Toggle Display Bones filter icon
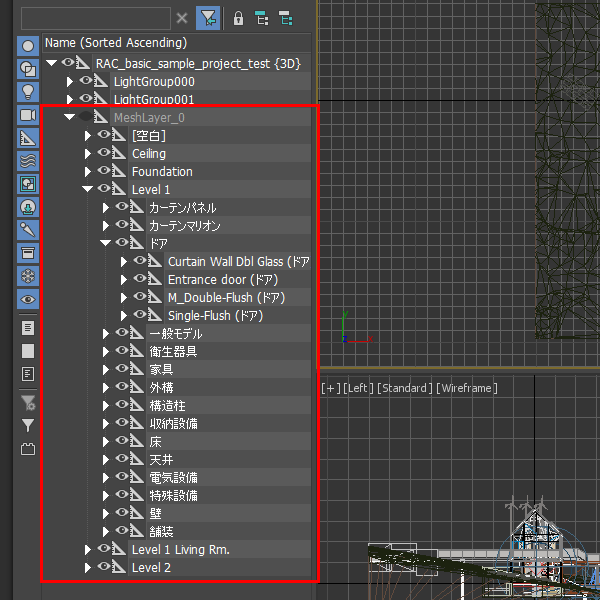 pos(28,230)
